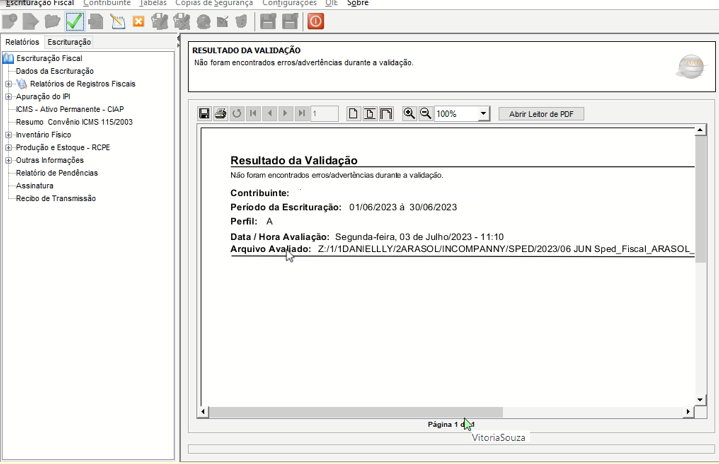This screenshot has width=719, height=464.
Task: Click the red power exit icon
Action: tap(315, 21)
